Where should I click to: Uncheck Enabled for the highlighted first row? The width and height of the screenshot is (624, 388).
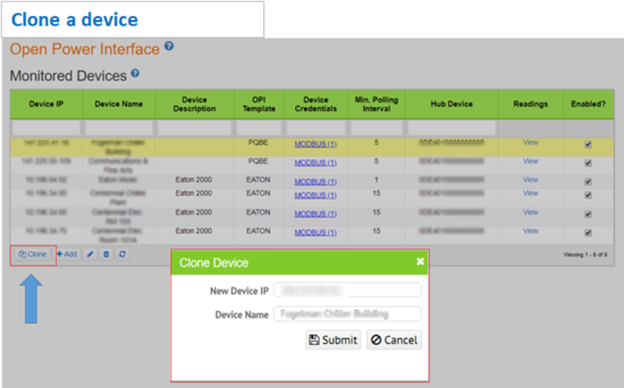pos(588,144)
